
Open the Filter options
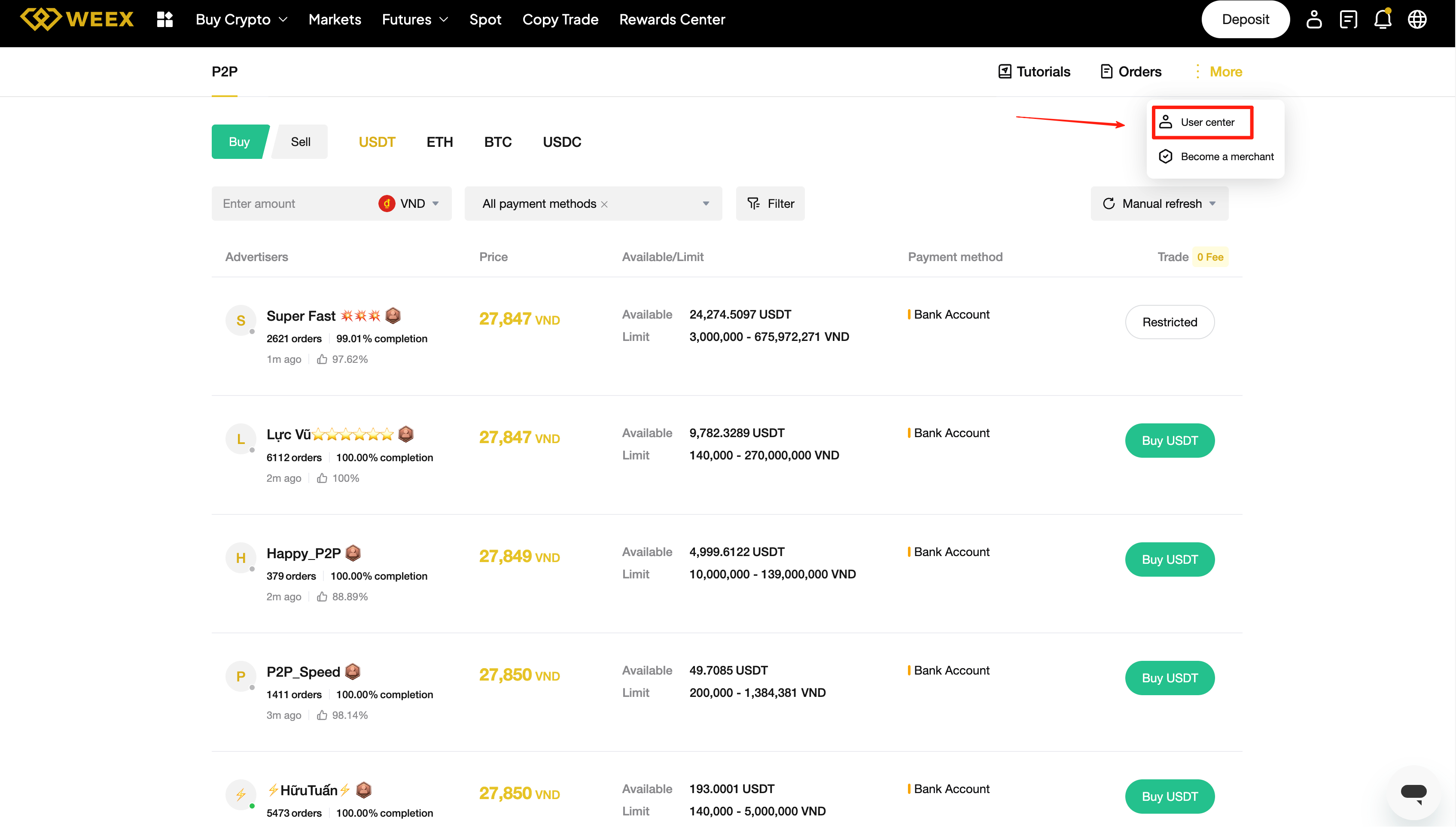(771, 204)
